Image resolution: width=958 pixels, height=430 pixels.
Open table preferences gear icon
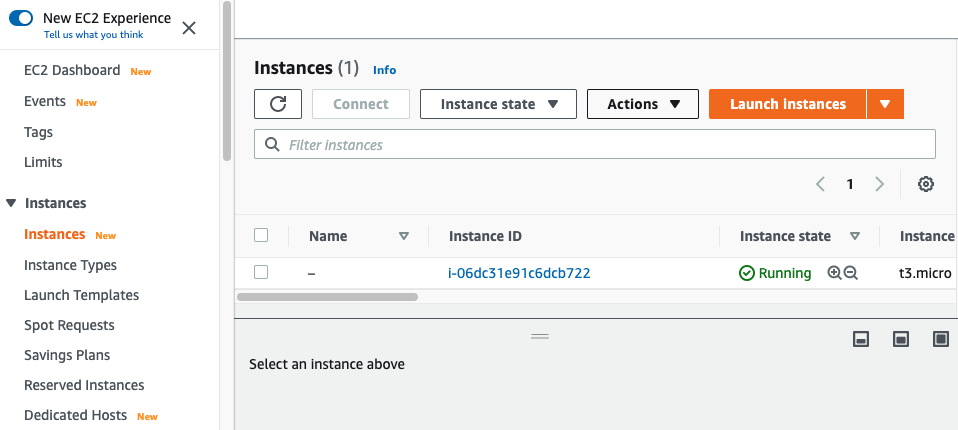point(926,184)
